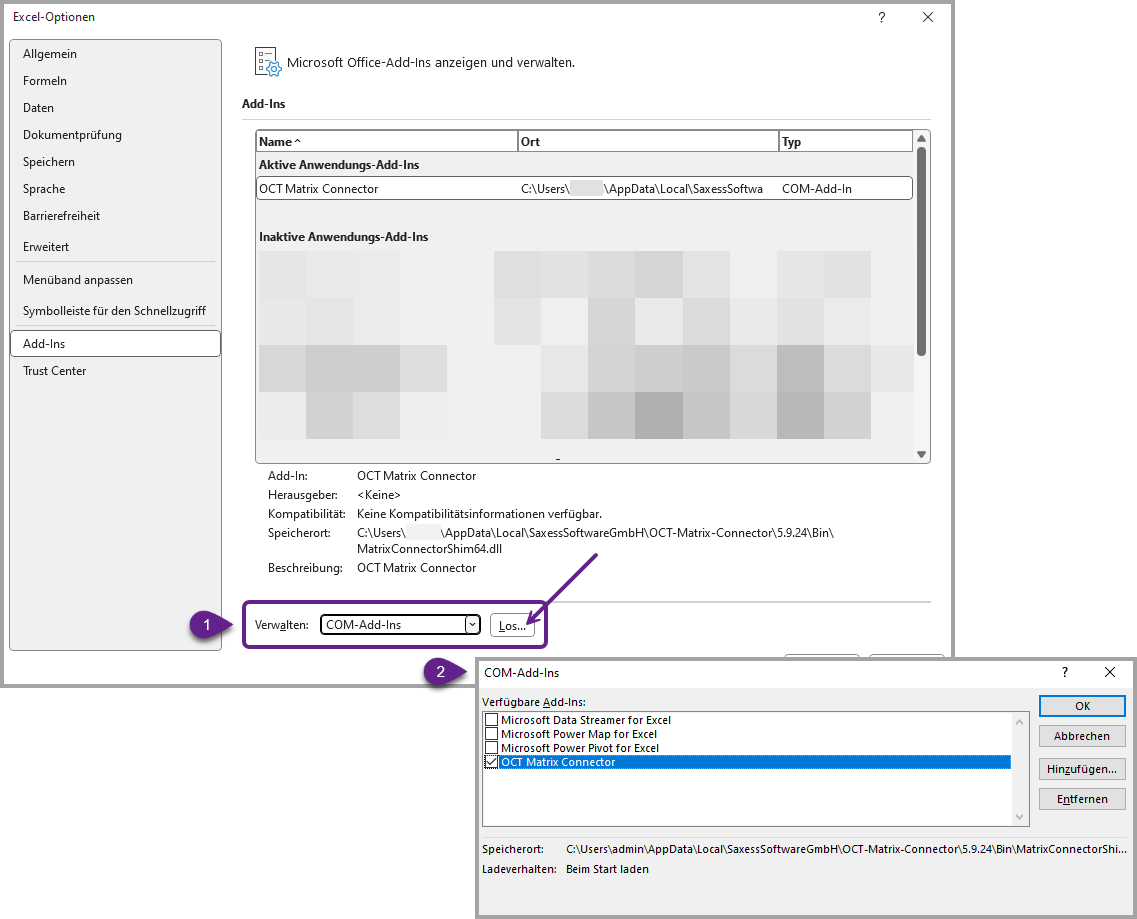Image resolution: width=1137 pixels, height=919 pixels.
Task: Select OCT Matrix Connector row in list
Action: click(584, 188)
